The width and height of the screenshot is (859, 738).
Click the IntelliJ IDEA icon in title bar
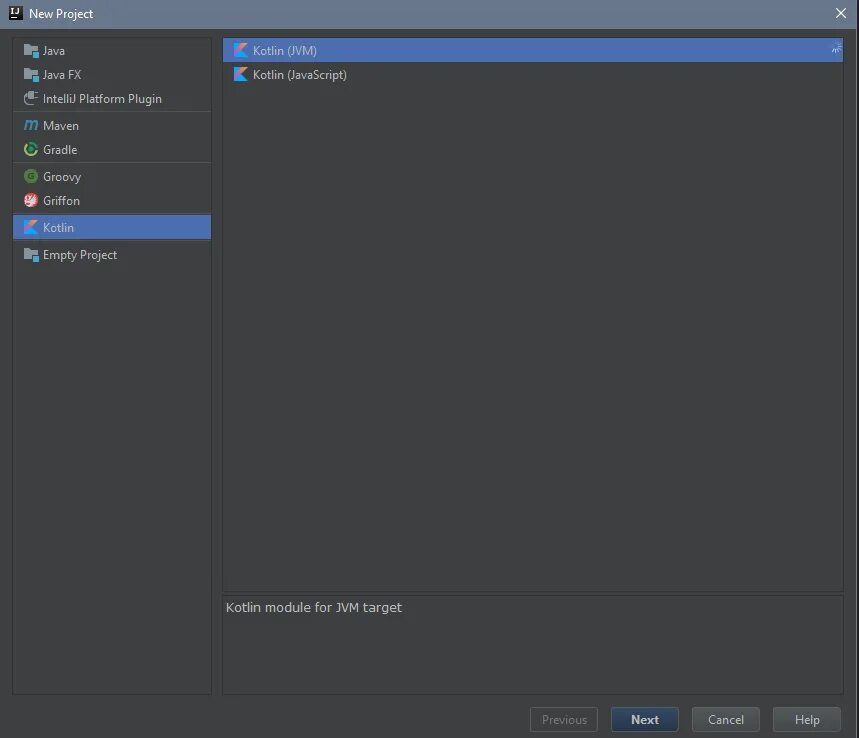pos(15,13)
